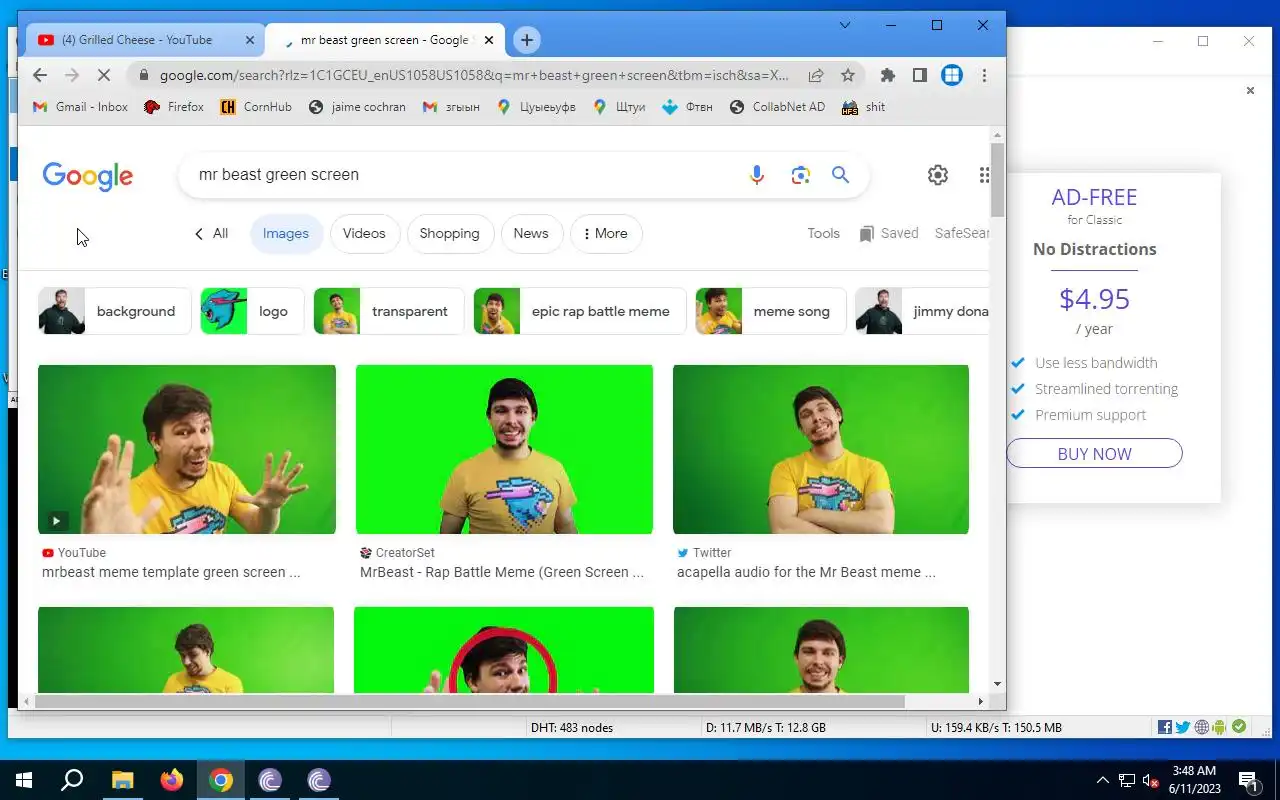Click BUY NOW in torrent ad
Viewport: 1280px width, 800px height.
1094,454
